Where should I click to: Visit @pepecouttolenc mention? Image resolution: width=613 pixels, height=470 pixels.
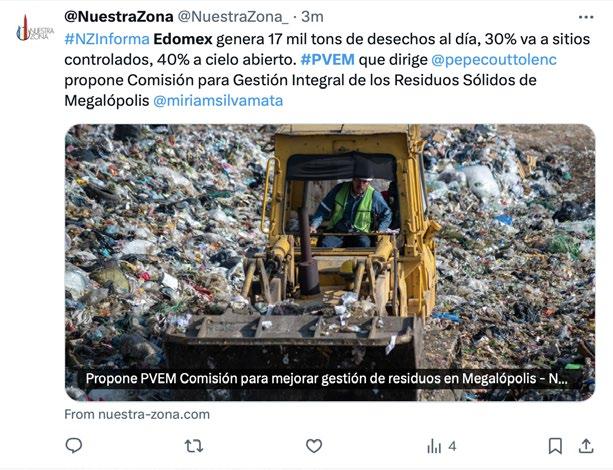tap(494, 59)
